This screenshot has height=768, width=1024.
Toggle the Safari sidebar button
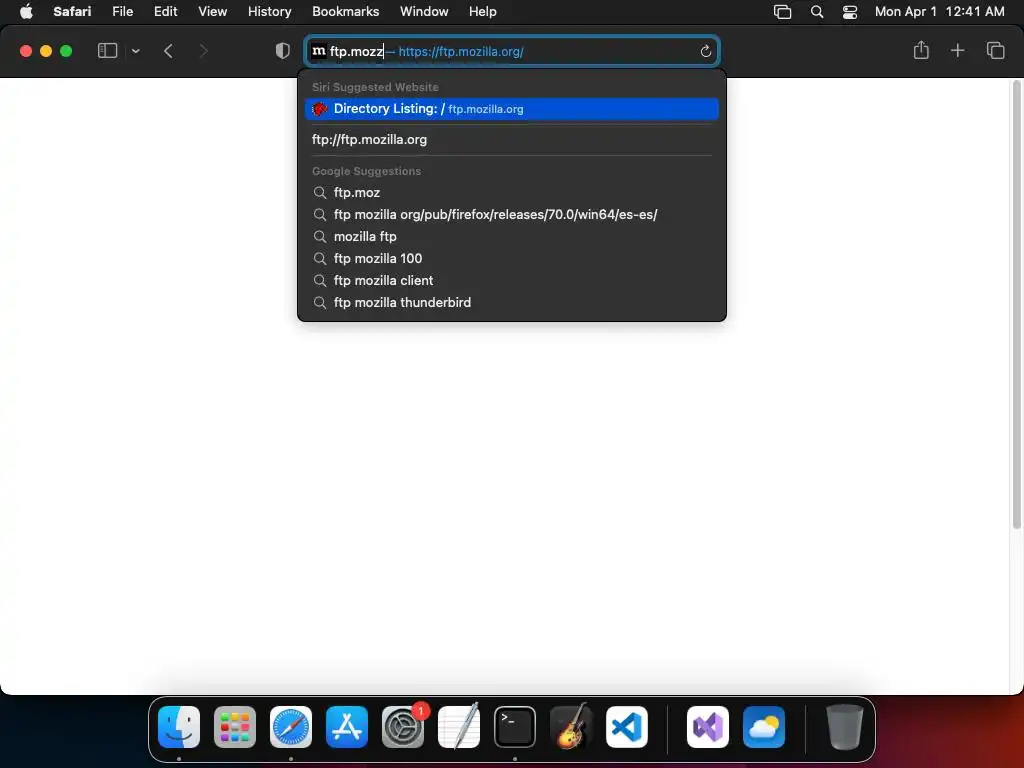click(107, 51)
